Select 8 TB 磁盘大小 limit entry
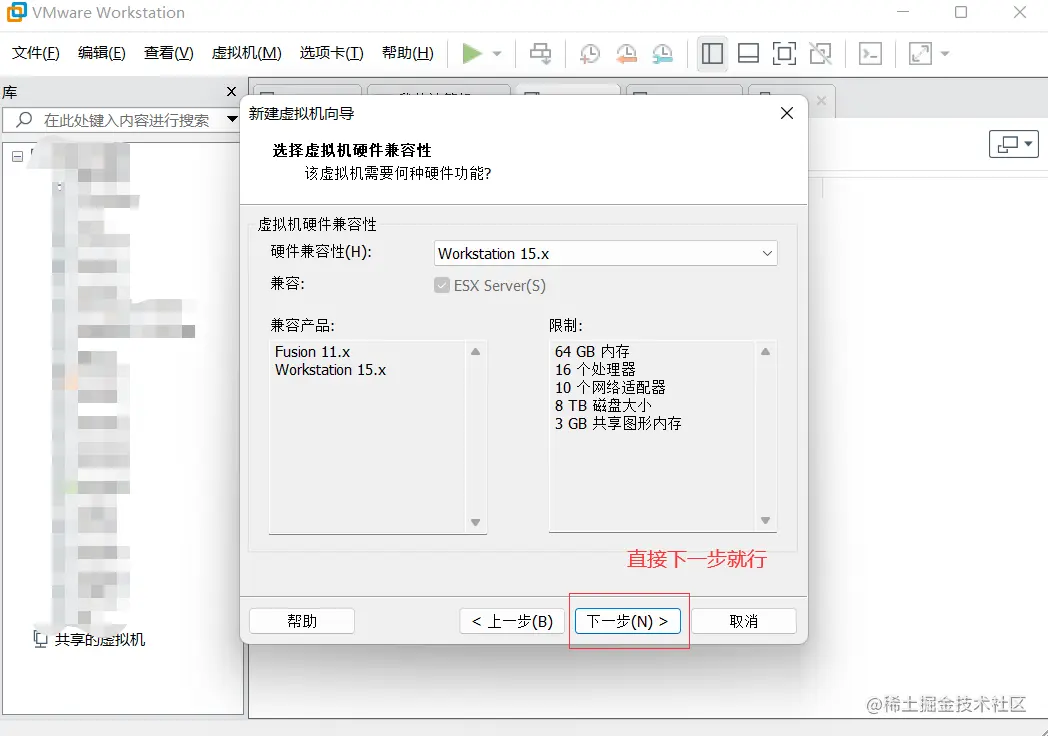The width and height of the screenshot is (1048, 736). (x=603, y=406)
